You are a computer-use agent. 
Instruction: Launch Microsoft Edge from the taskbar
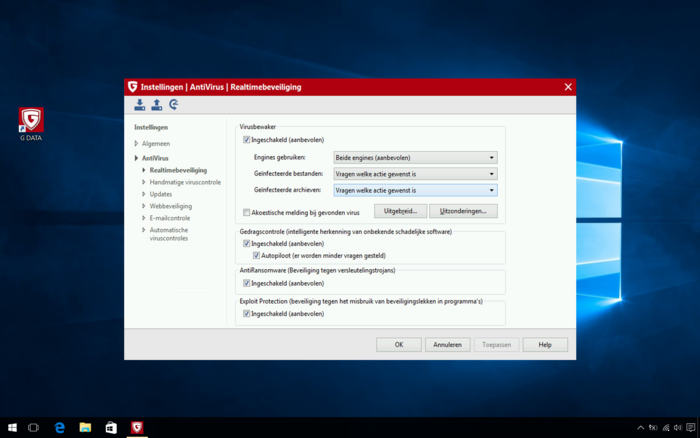tap(59, 427)
